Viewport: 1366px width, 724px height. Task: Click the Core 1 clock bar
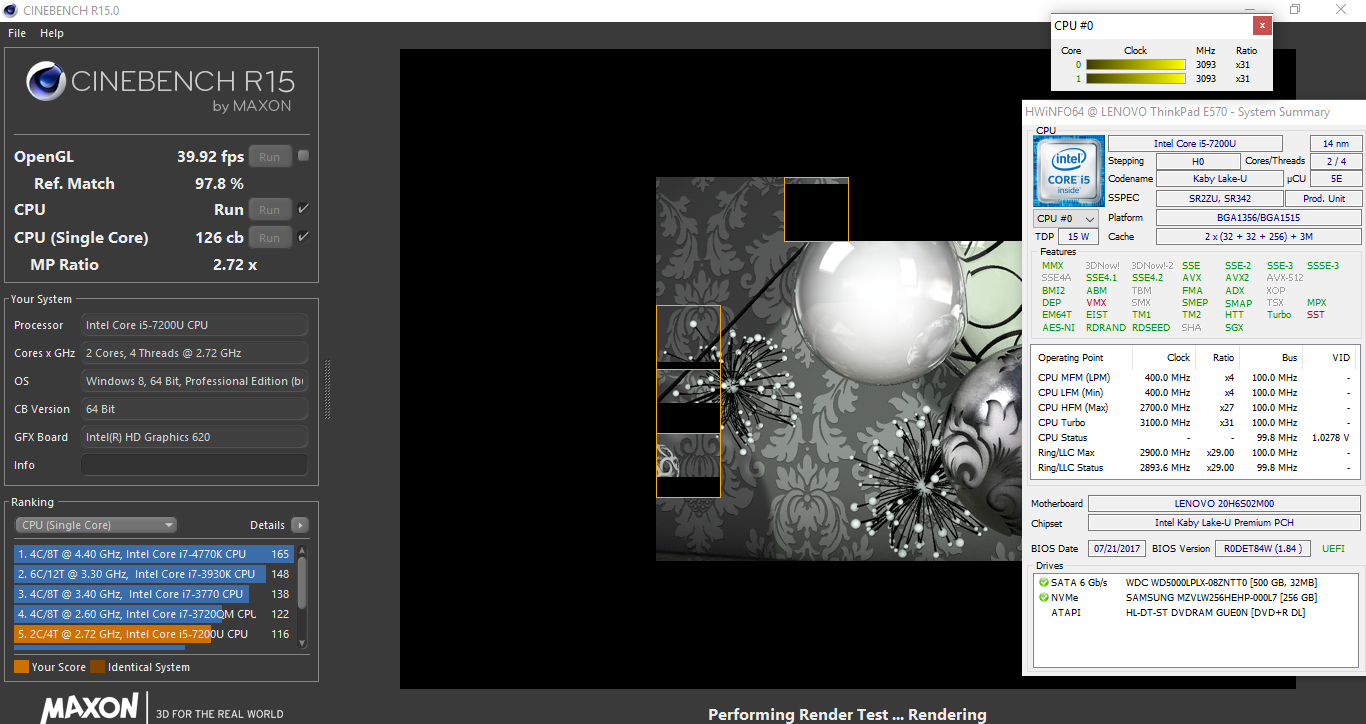(1135, 79)
